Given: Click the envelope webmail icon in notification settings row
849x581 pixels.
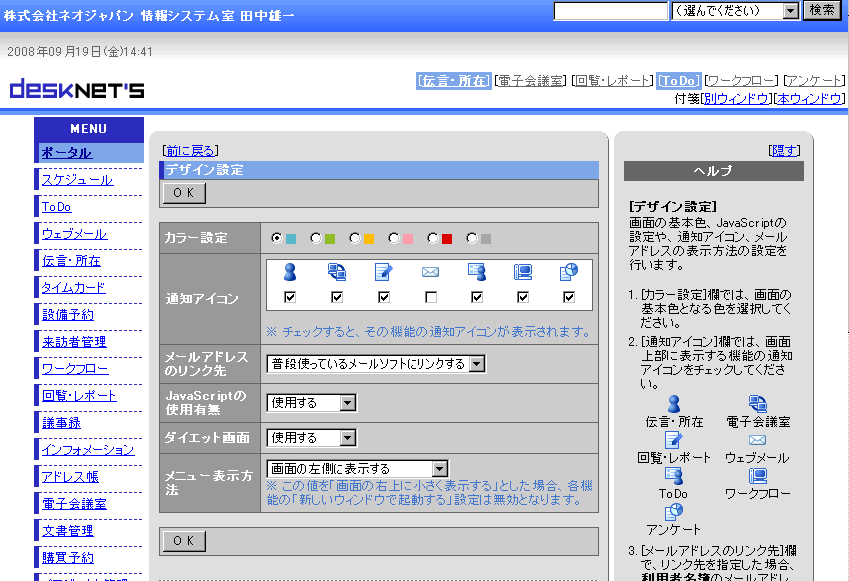Looking at the screenshot, I should (430, 271).
